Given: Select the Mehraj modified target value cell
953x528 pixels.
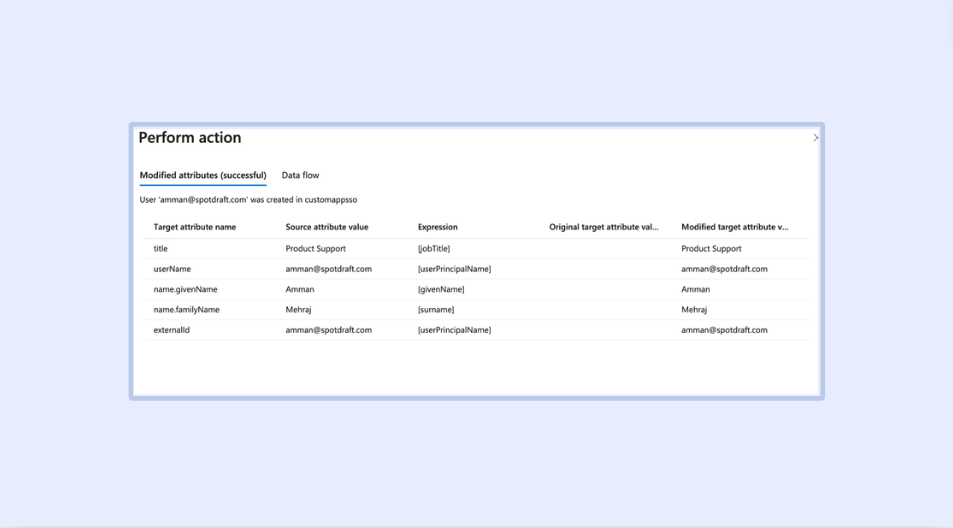Looking at the screenshot, I should tap(694, 310).
